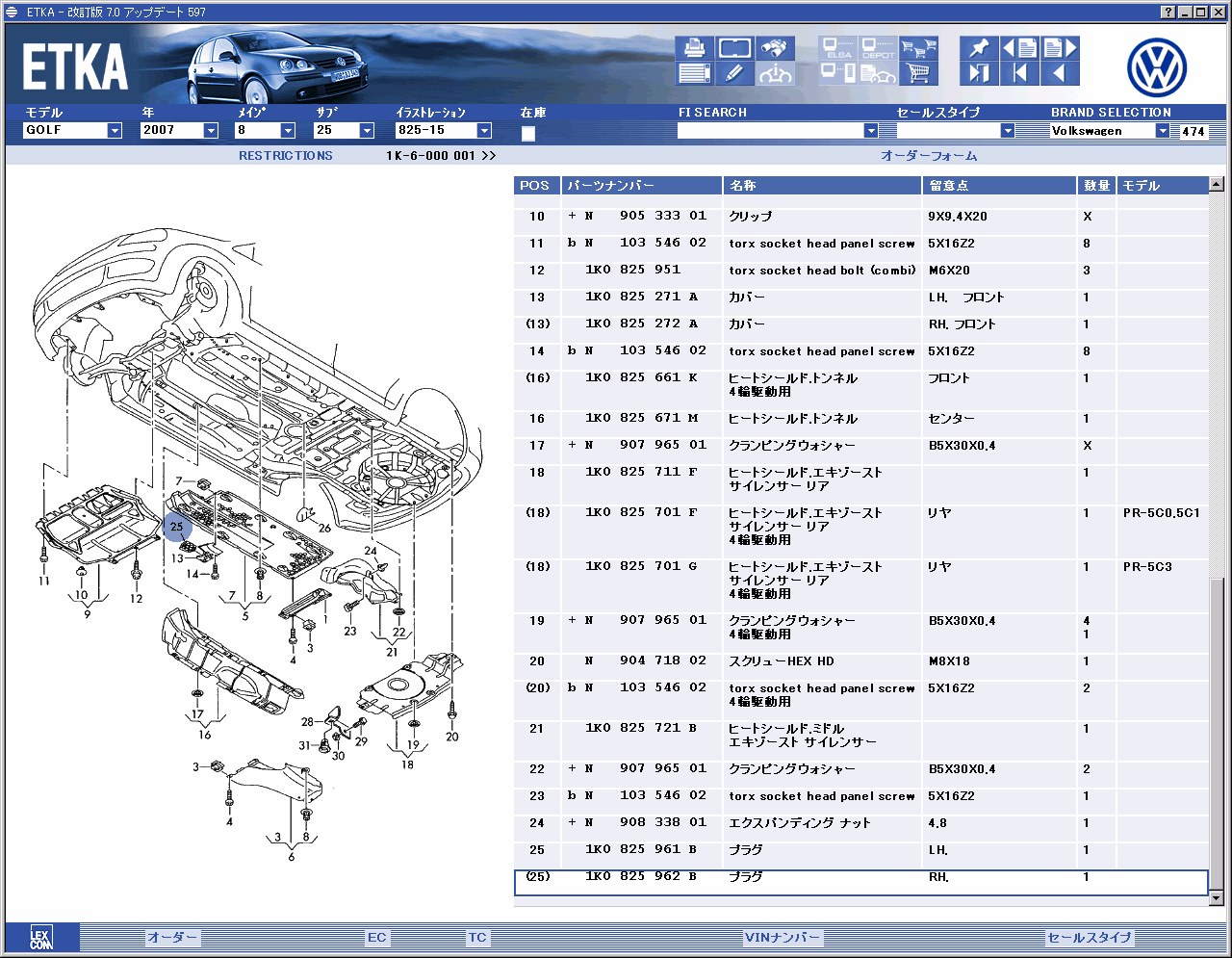Click the highlighted callout 25 in the diagram
Viewport: 1232px width, 958px height.
[x=177, y=527]
